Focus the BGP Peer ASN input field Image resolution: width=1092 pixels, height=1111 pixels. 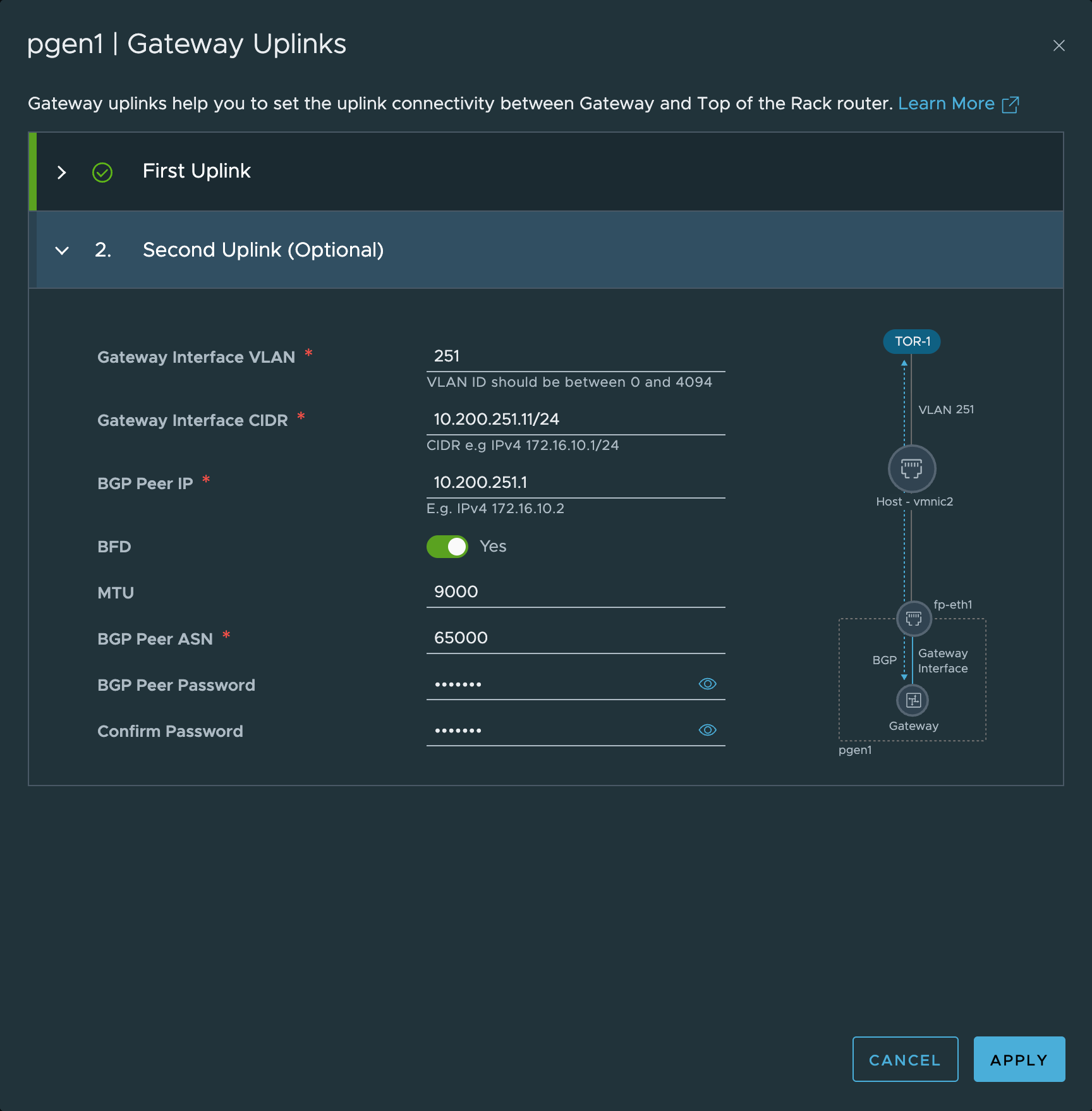tap(575, 638)
